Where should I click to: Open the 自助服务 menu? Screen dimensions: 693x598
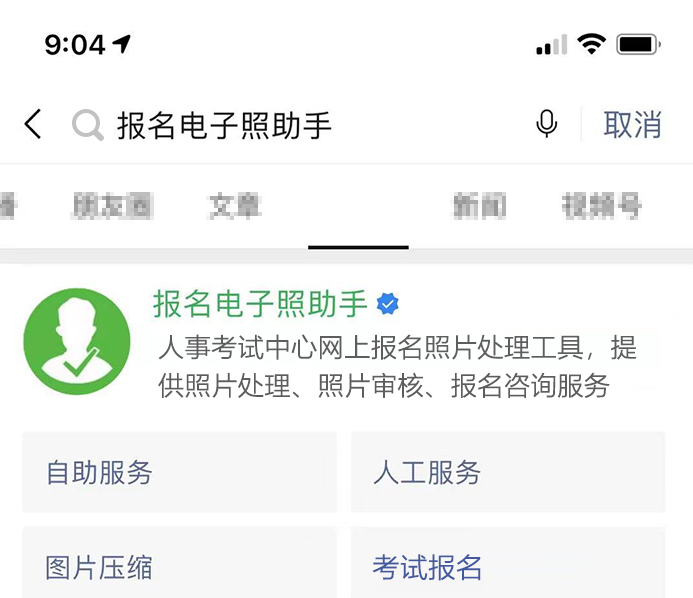tap(179, 472)
